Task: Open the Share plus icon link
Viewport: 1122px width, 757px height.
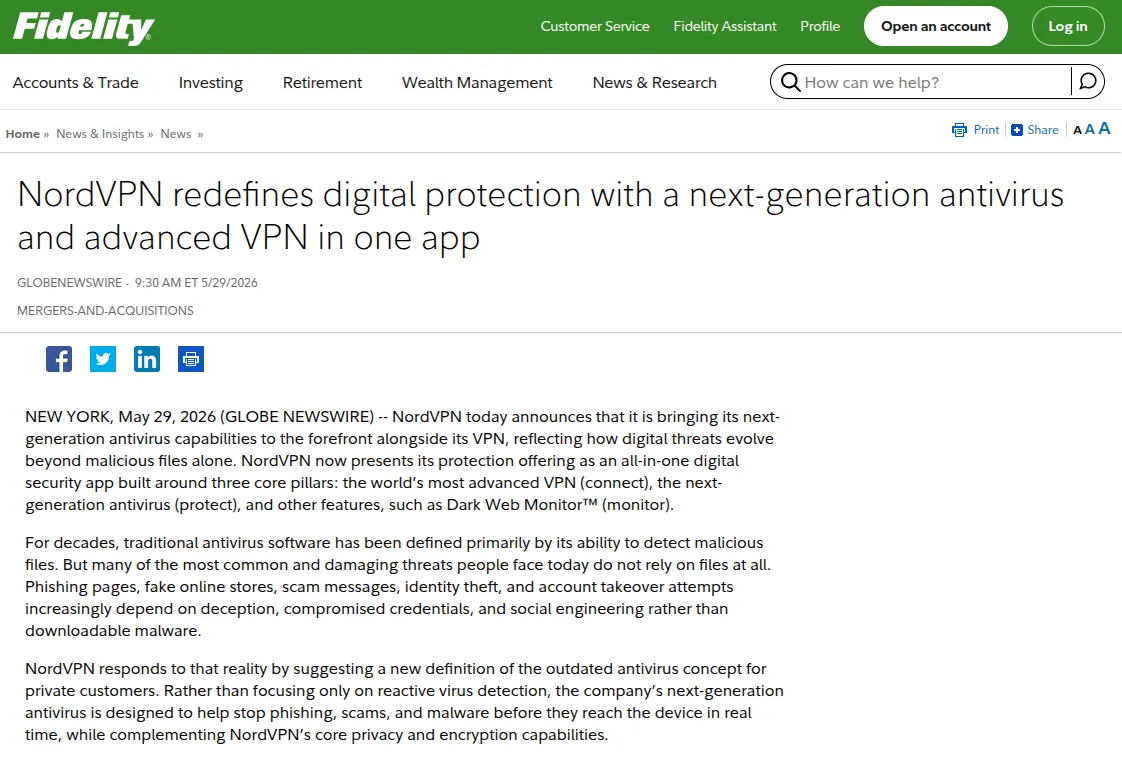Action: point(1017,130)
